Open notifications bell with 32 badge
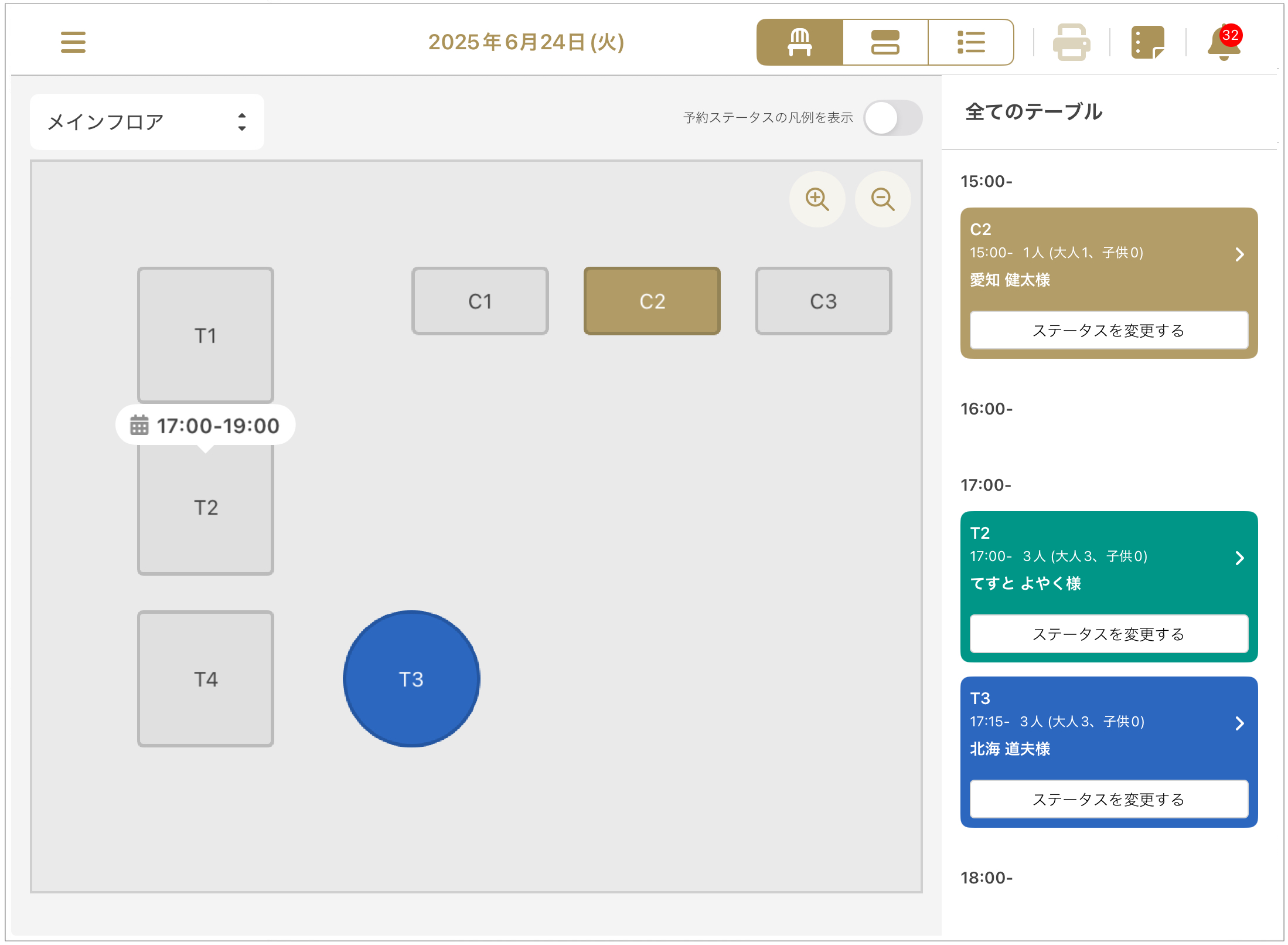The image size is (1288, 945). click(x=1225, y=42)
